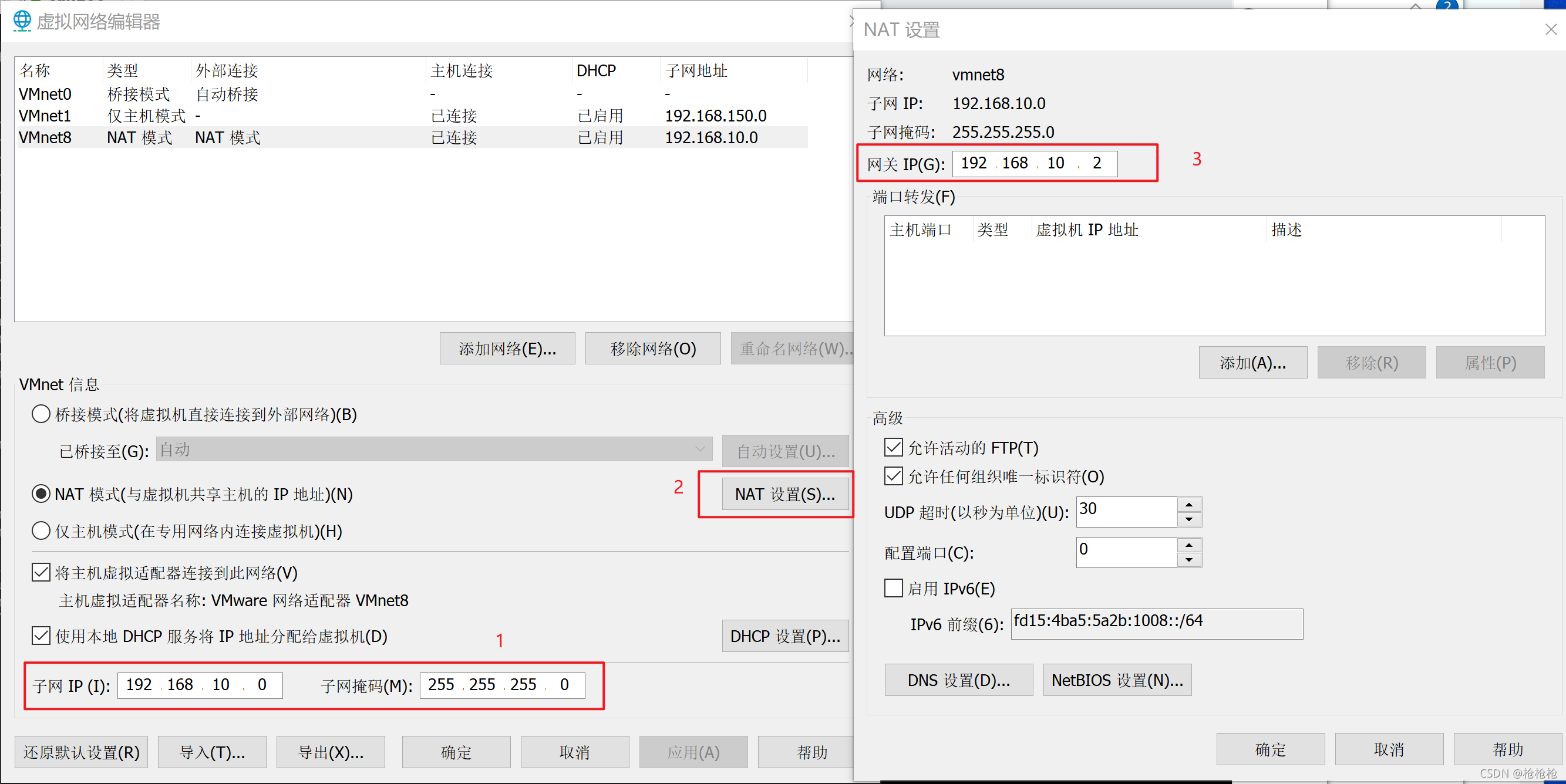Click the 描述 column header
The width and height of the screenshot is (1566, 784).
1384,229
